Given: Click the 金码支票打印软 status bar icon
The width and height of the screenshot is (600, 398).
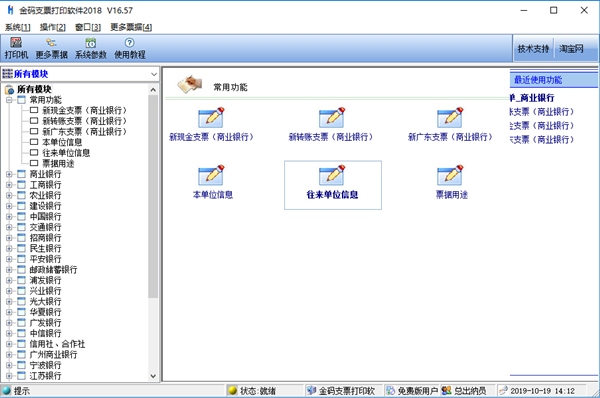Looking at the screenshot, I should pos(311,390).
